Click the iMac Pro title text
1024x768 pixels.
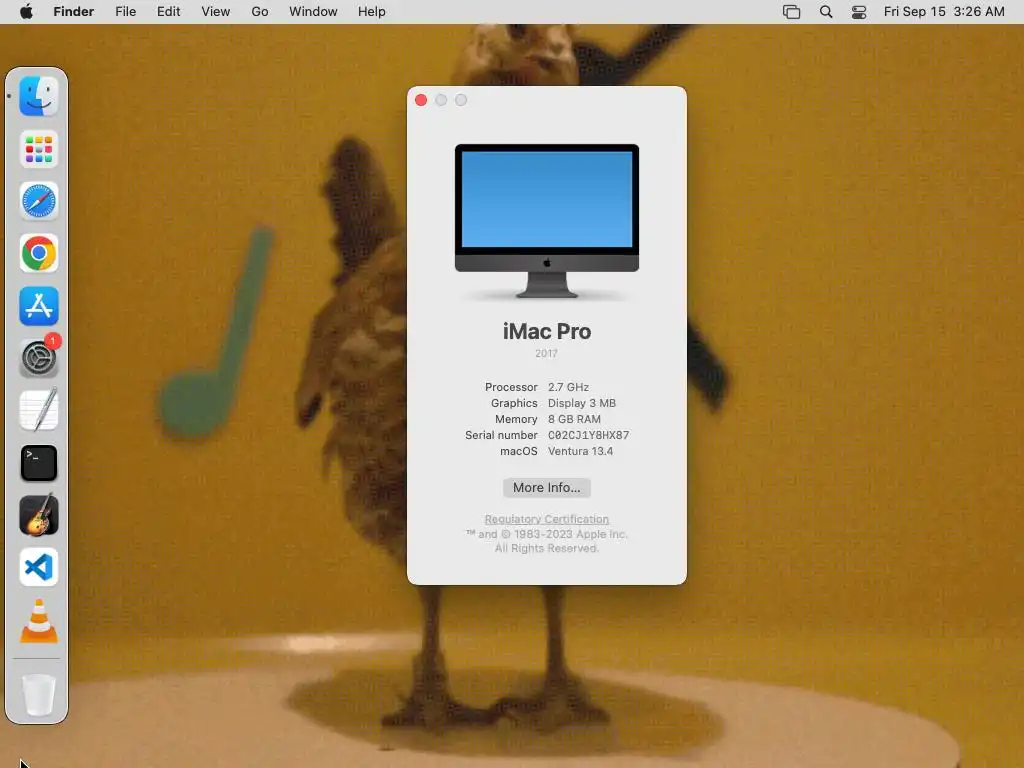547,332
